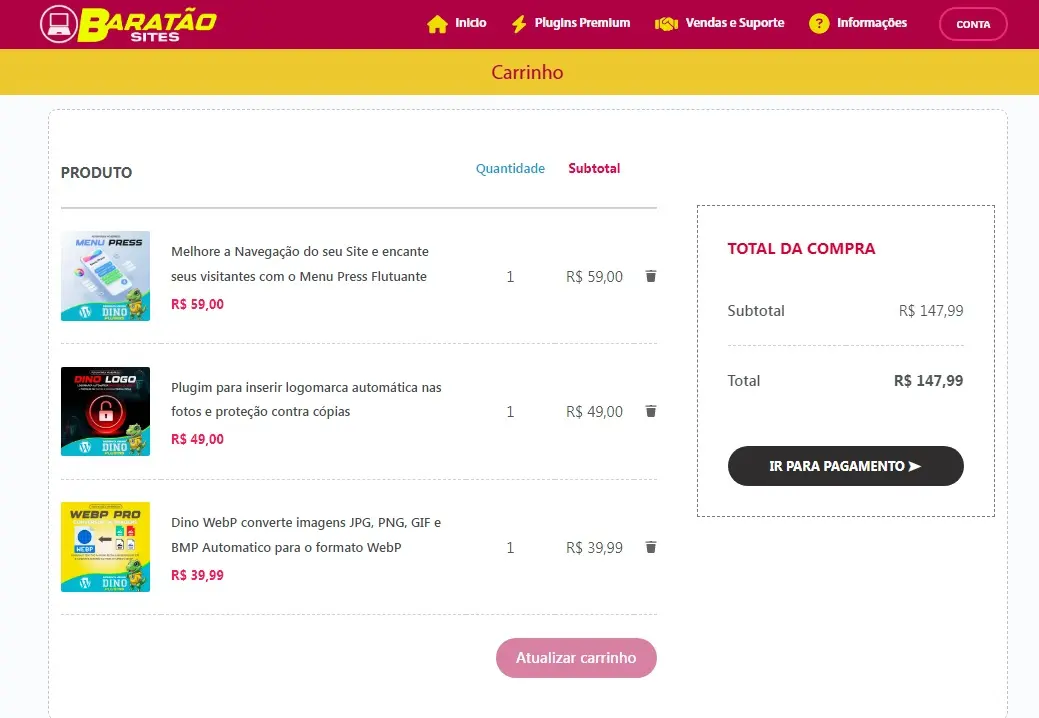Click the question mark Informações icon

[819, 24]
